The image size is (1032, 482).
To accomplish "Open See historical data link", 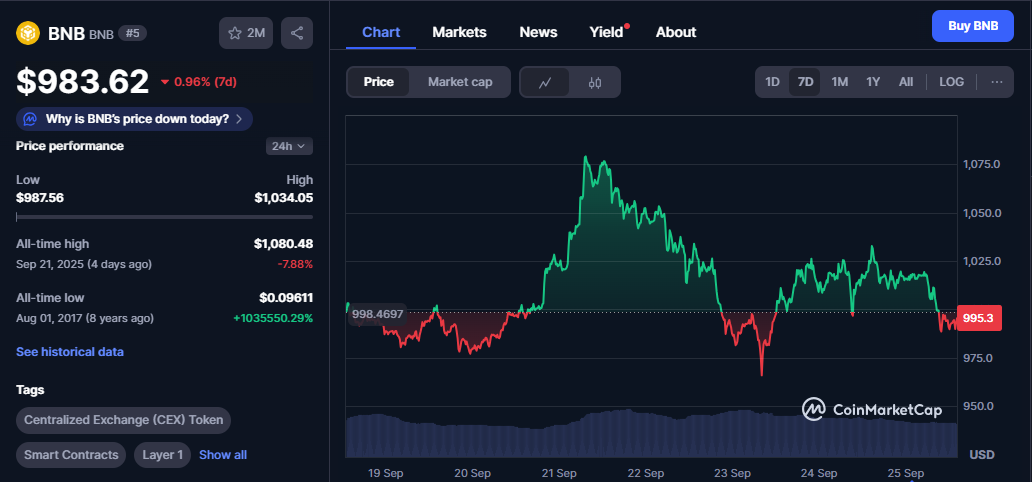I will 70,352.
